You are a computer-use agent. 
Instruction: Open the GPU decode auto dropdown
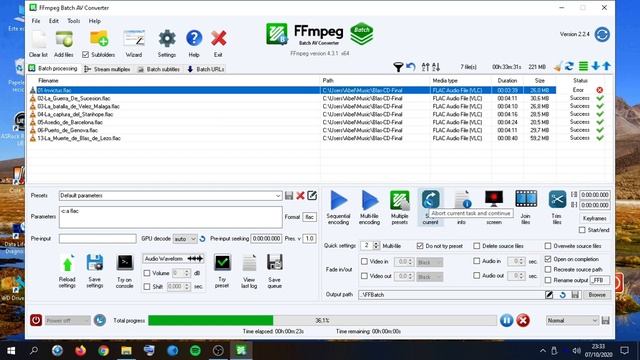[185, 239]
